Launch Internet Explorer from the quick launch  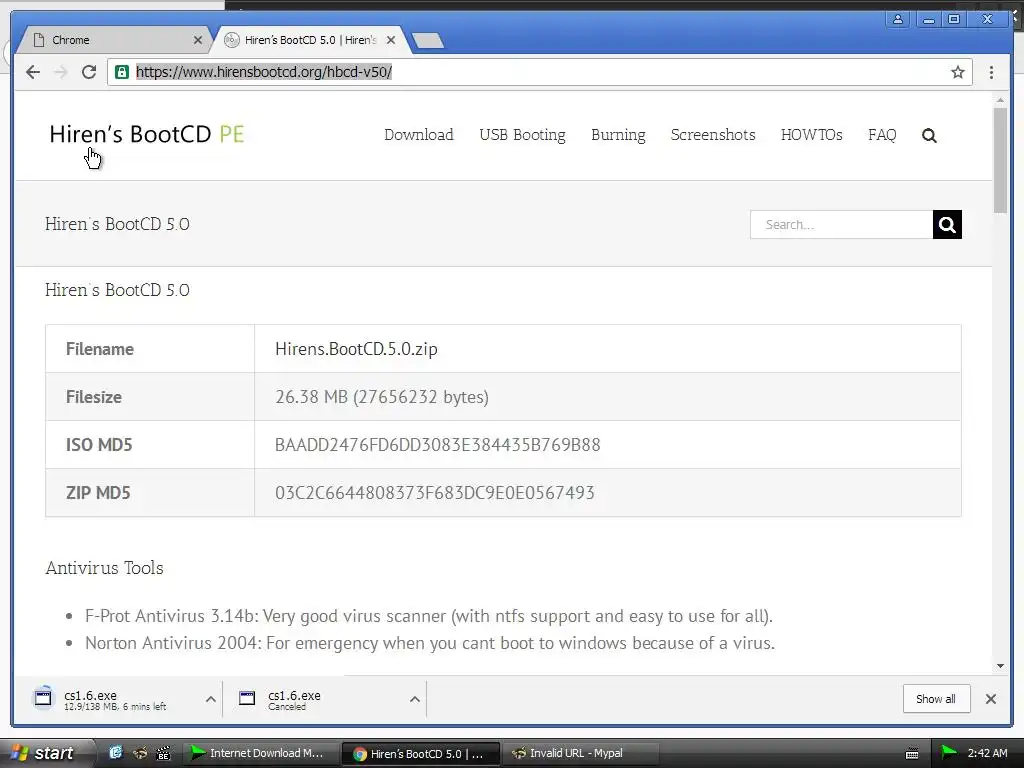coord(115,753)
